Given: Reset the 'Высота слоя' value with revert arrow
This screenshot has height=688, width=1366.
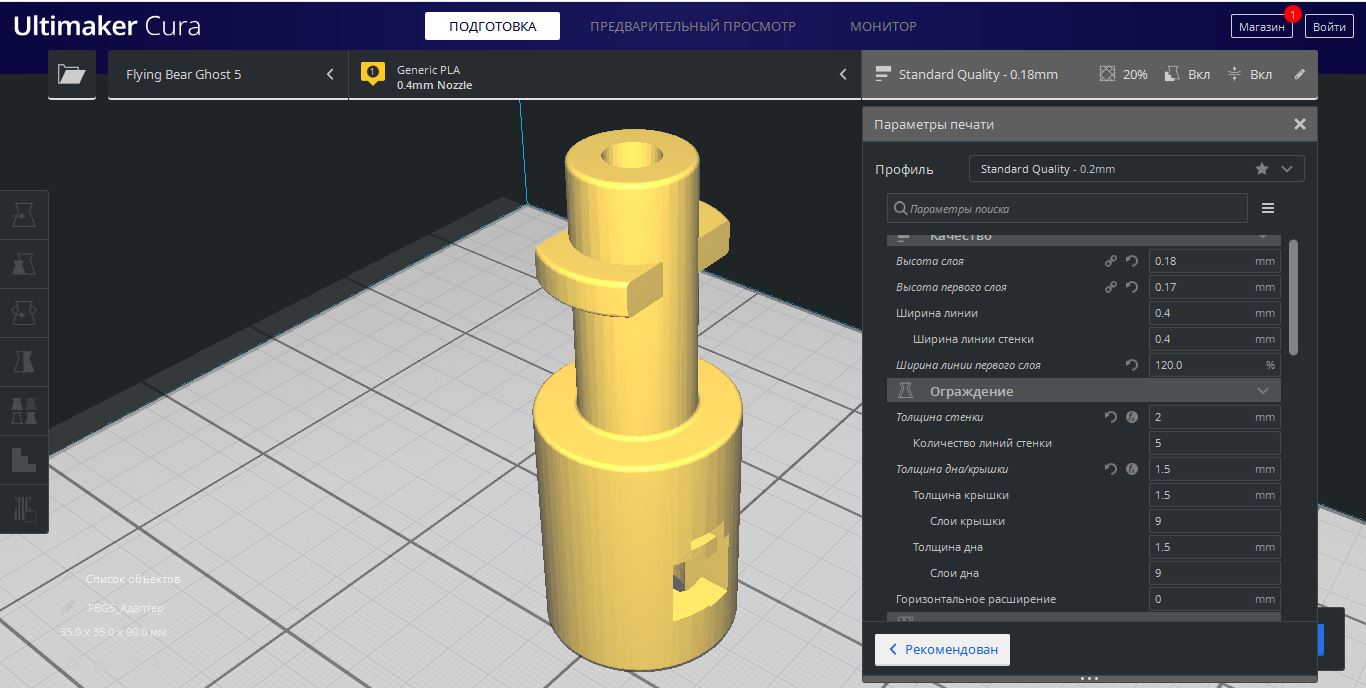Looking at the screenshot, I should (x=1132, y=261).
